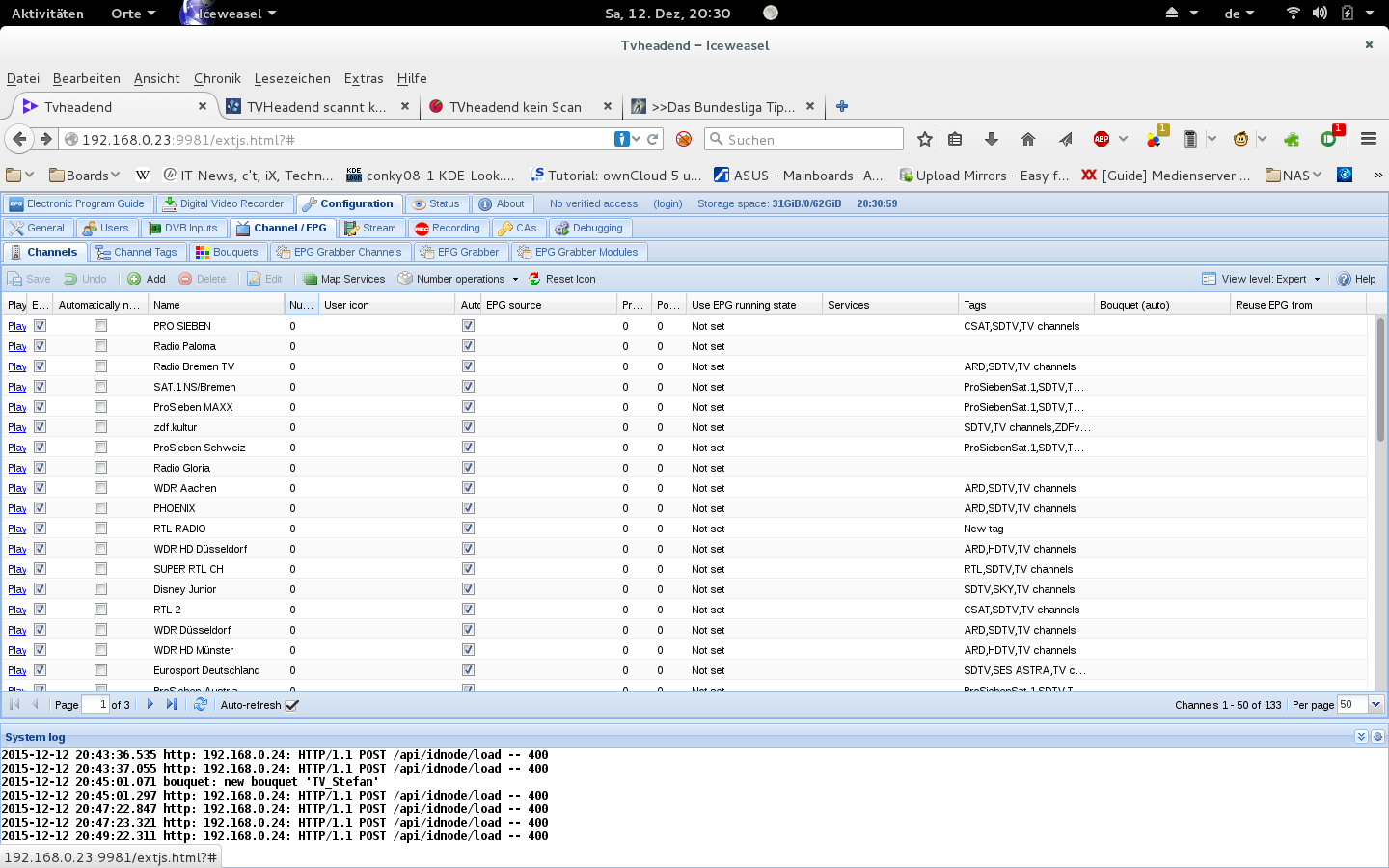Go to next page arrow in pager
This screenshot has height=868, width=1389.
pyautogui.click(x=150, y=704)
